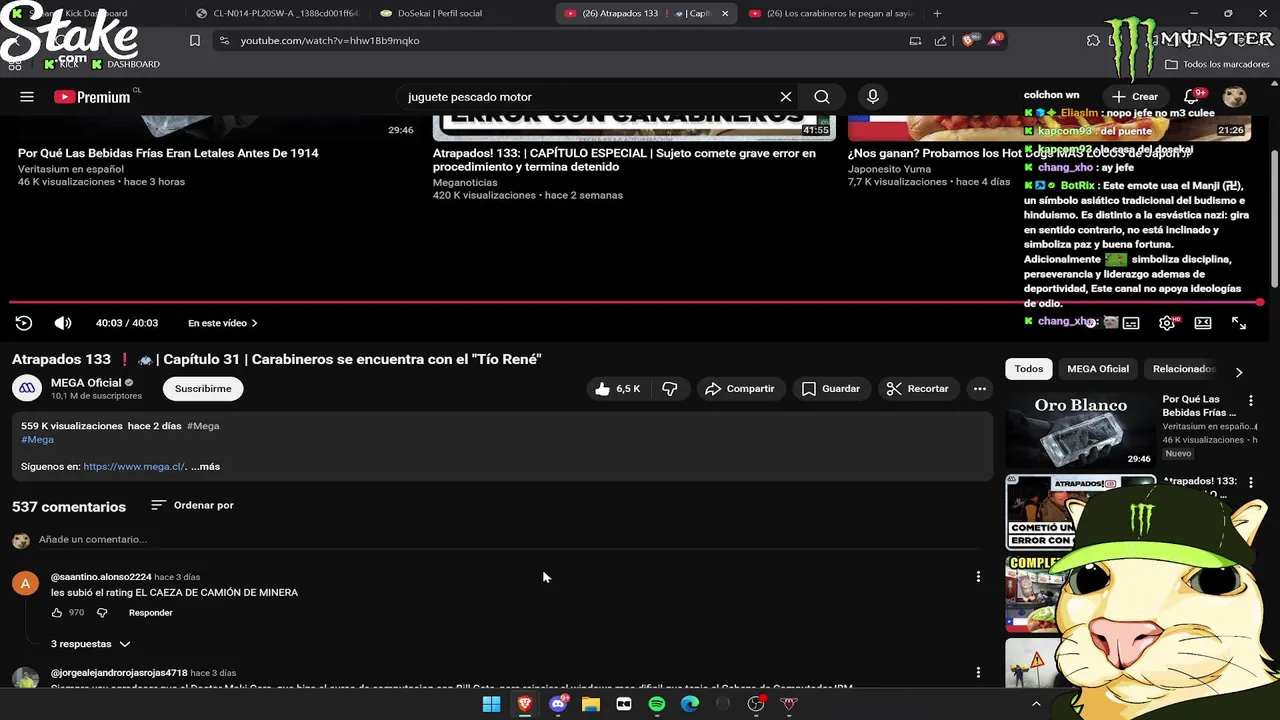Like saantino.alonso2224's comment

click(57, 613)
